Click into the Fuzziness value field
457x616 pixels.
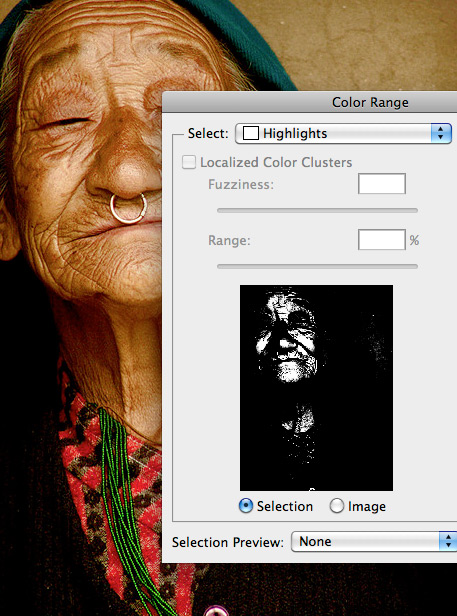point(382,183)
